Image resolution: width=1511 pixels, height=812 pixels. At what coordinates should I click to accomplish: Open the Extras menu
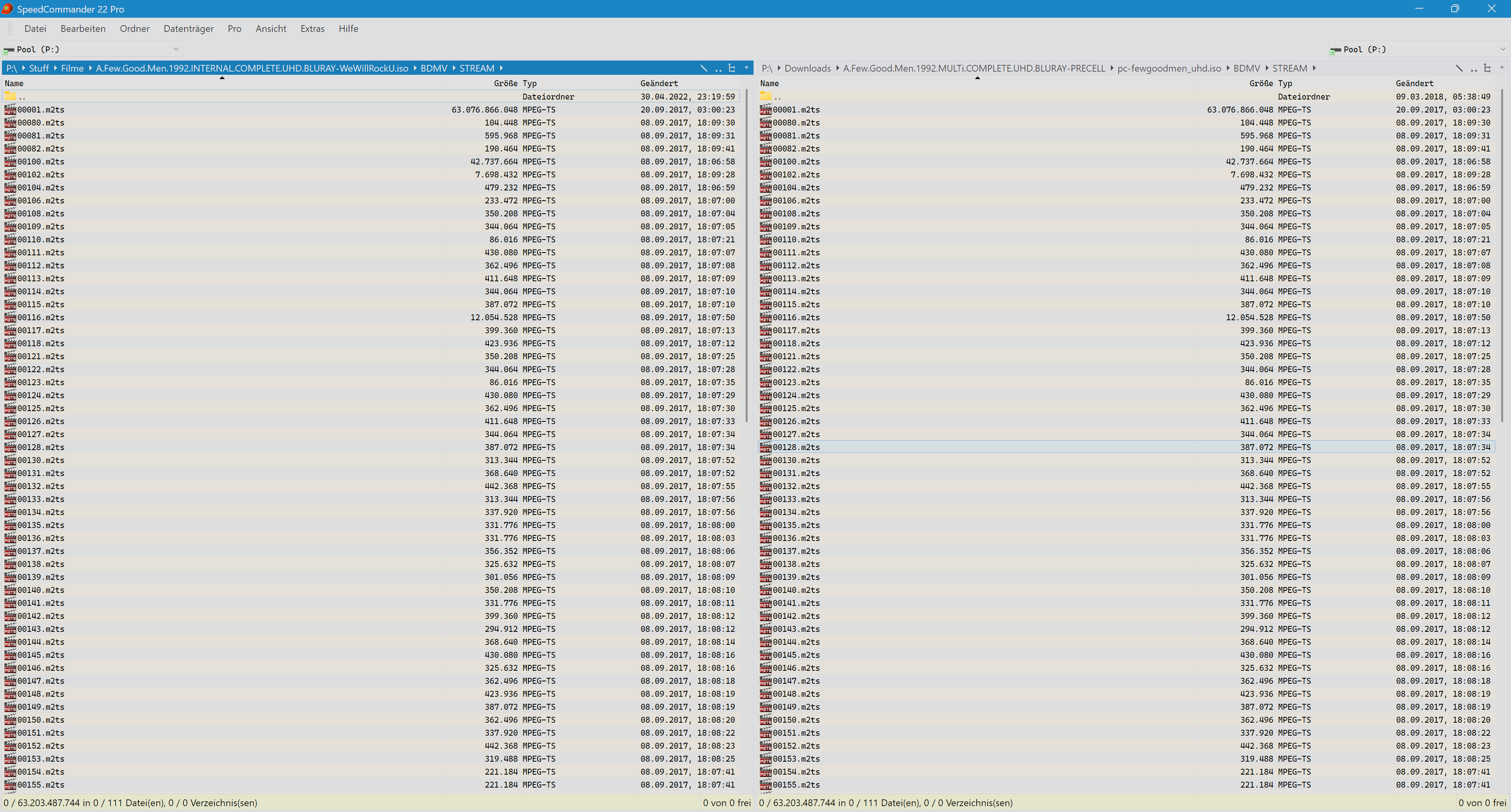(x=312, y=29)
